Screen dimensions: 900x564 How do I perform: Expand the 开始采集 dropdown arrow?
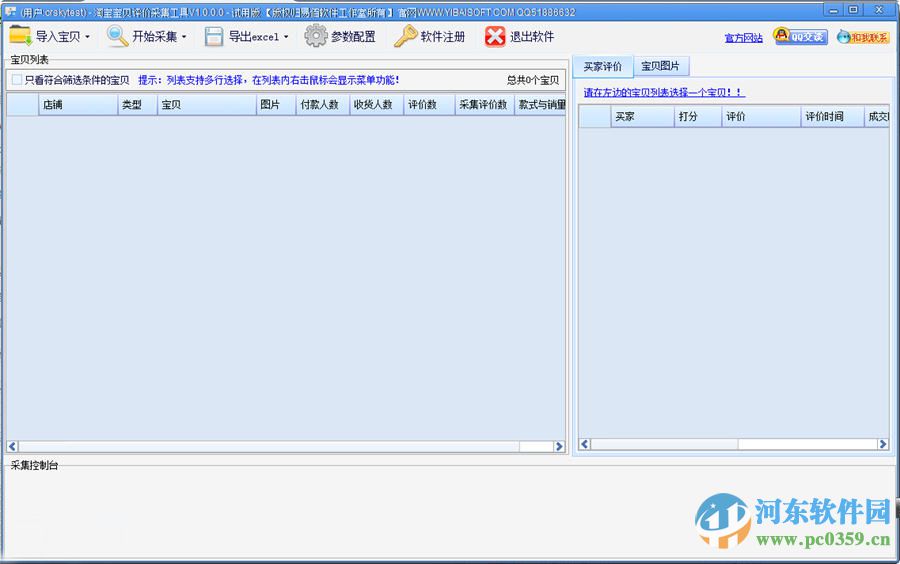click(184, 37)
